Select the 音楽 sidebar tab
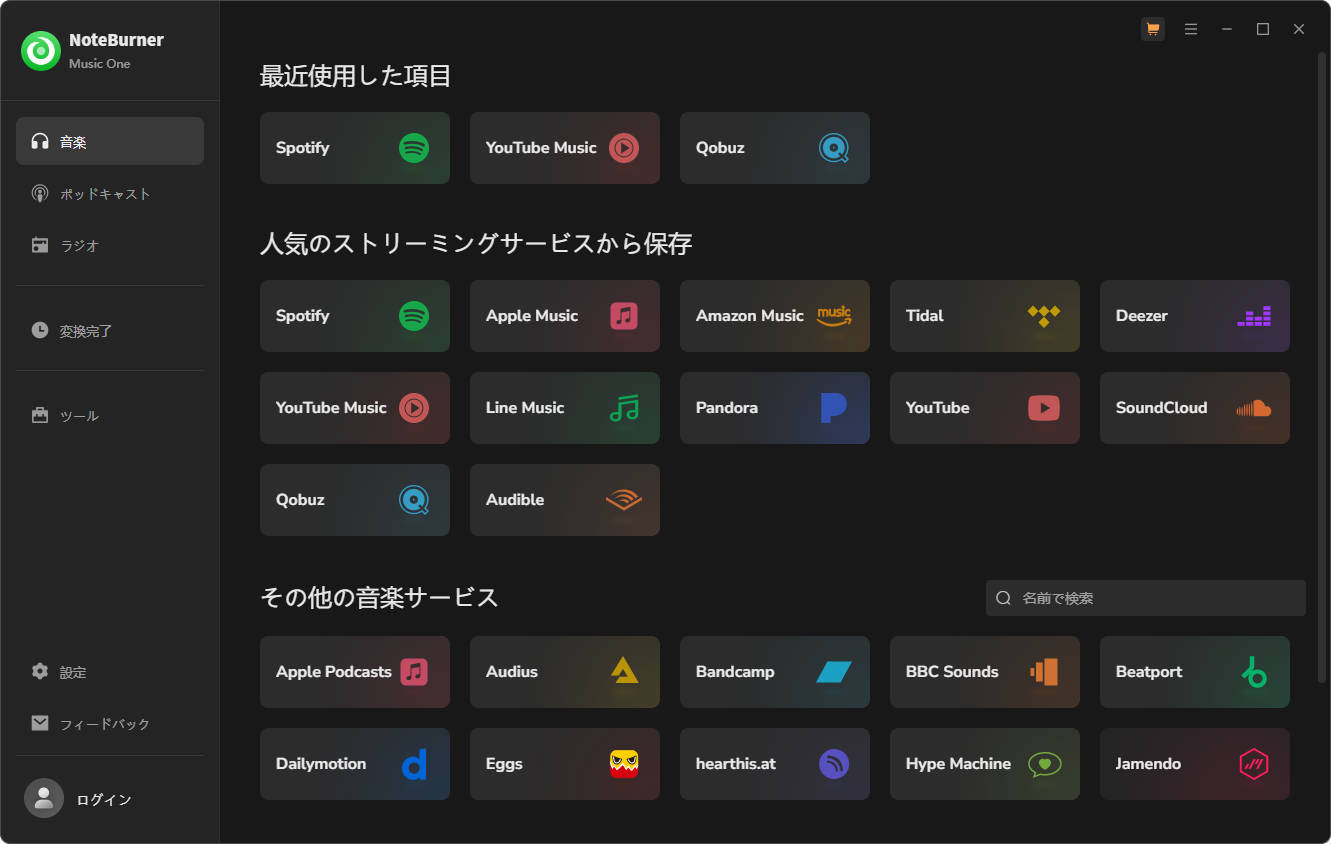The height and width of the screenshot is (844, 1331). tap(110, 141)
